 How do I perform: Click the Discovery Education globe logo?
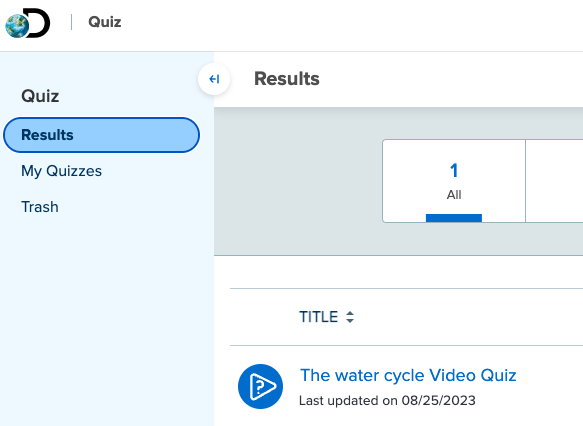tap(17, 26)
